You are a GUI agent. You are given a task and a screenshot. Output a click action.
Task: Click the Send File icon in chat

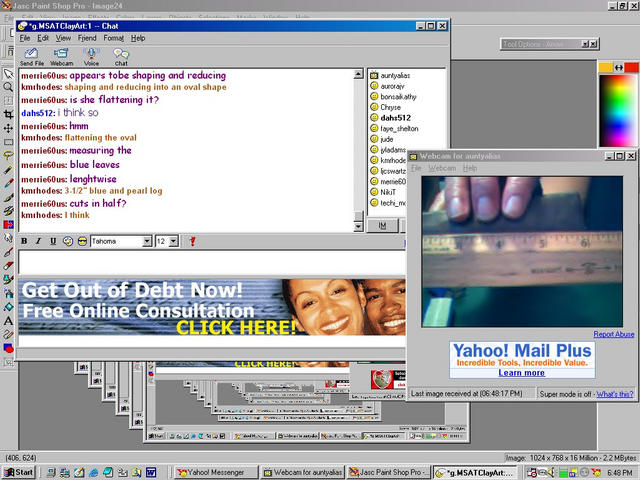pos(31,57)
